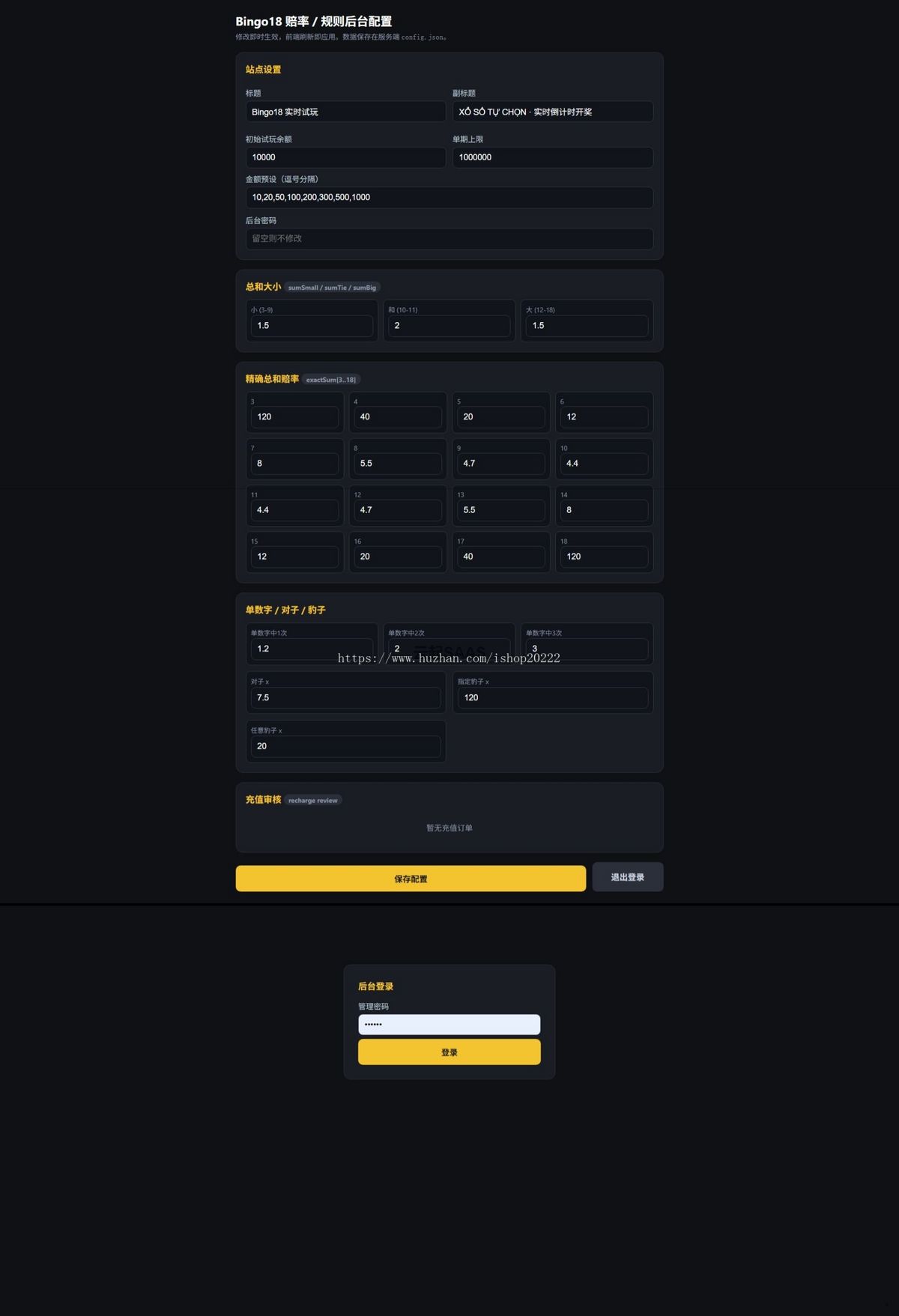The width and height of the screenshot is (899, 1316).
Task: Select the exact sum 15 odds field
Action: pyautogui.click(x=294, y=557)
